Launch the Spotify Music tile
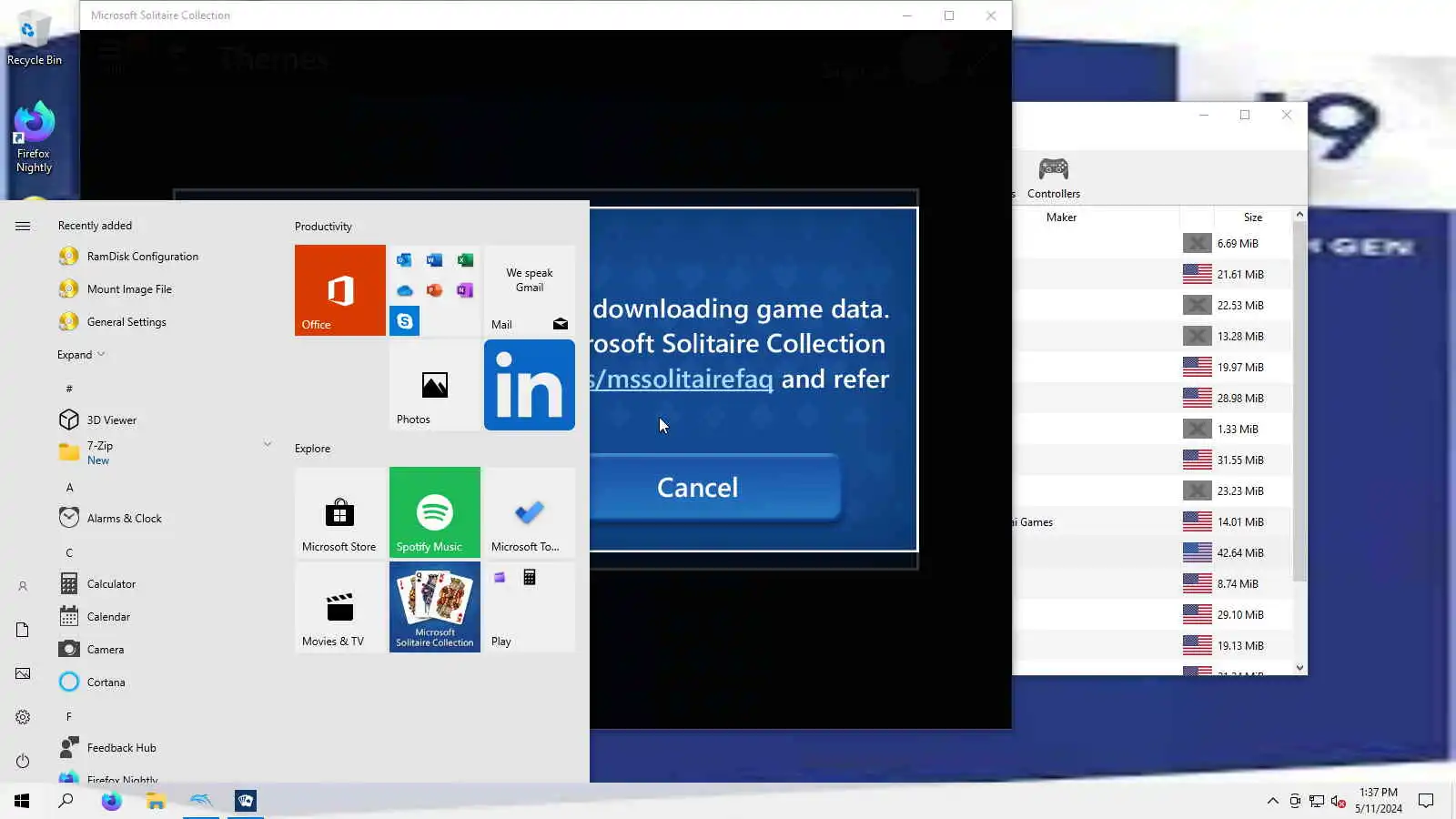The height and width of the screenshot is (819, 1456). point(435,512)
